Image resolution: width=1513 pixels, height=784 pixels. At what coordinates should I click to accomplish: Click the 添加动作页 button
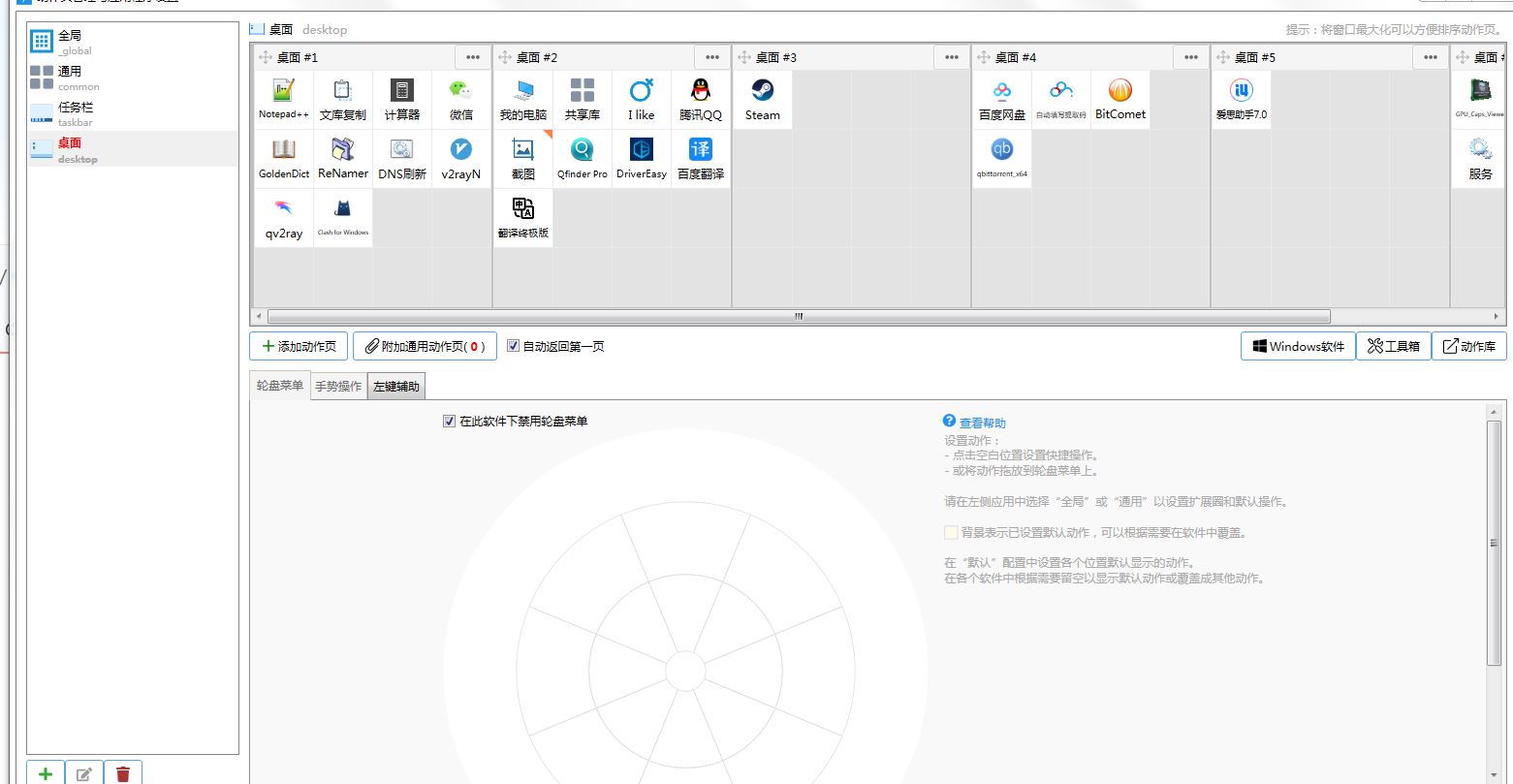(x=298, y=346)
